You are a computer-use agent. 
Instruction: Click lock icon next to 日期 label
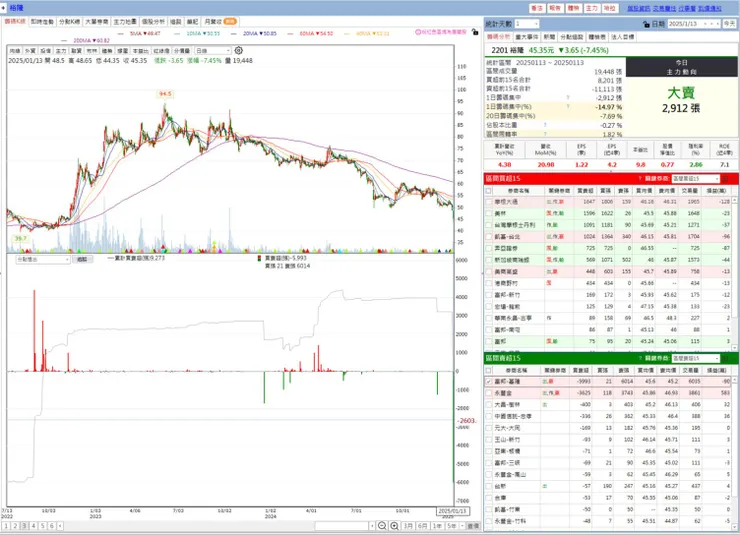[x=646, y=24]
